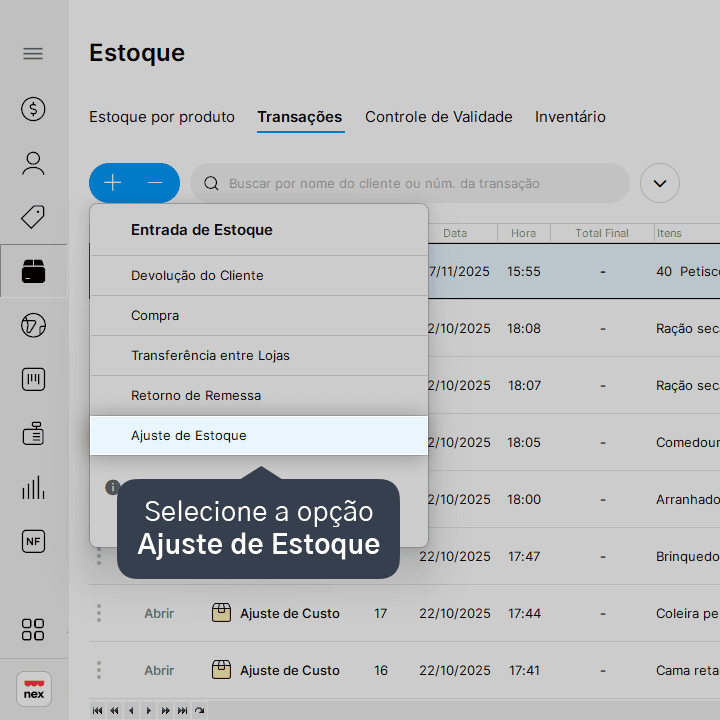Open the Inventário tab
720x720 pixels.
[x=570, y=117]
